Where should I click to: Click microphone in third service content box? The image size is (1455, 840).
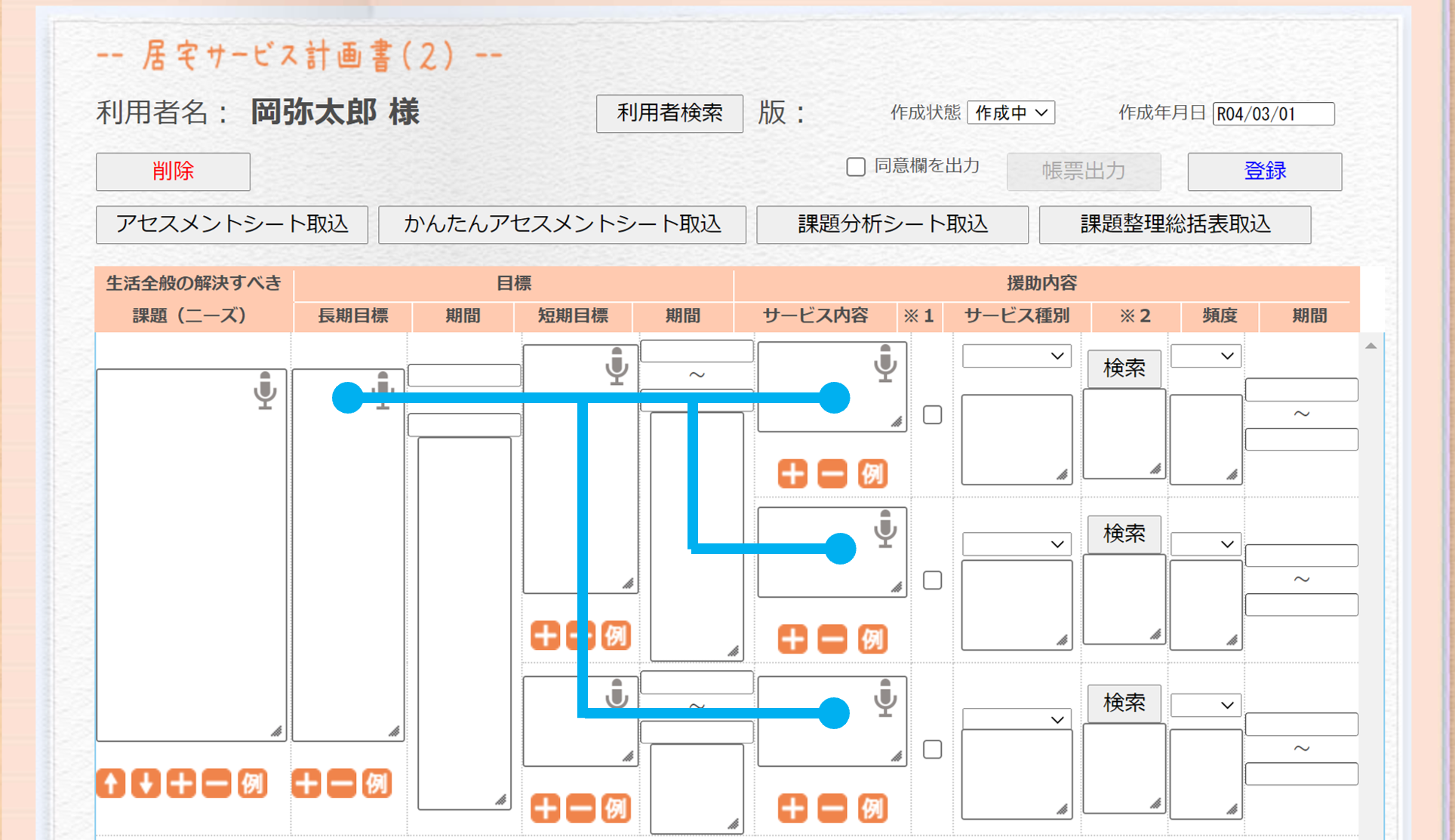pos(885,698)
